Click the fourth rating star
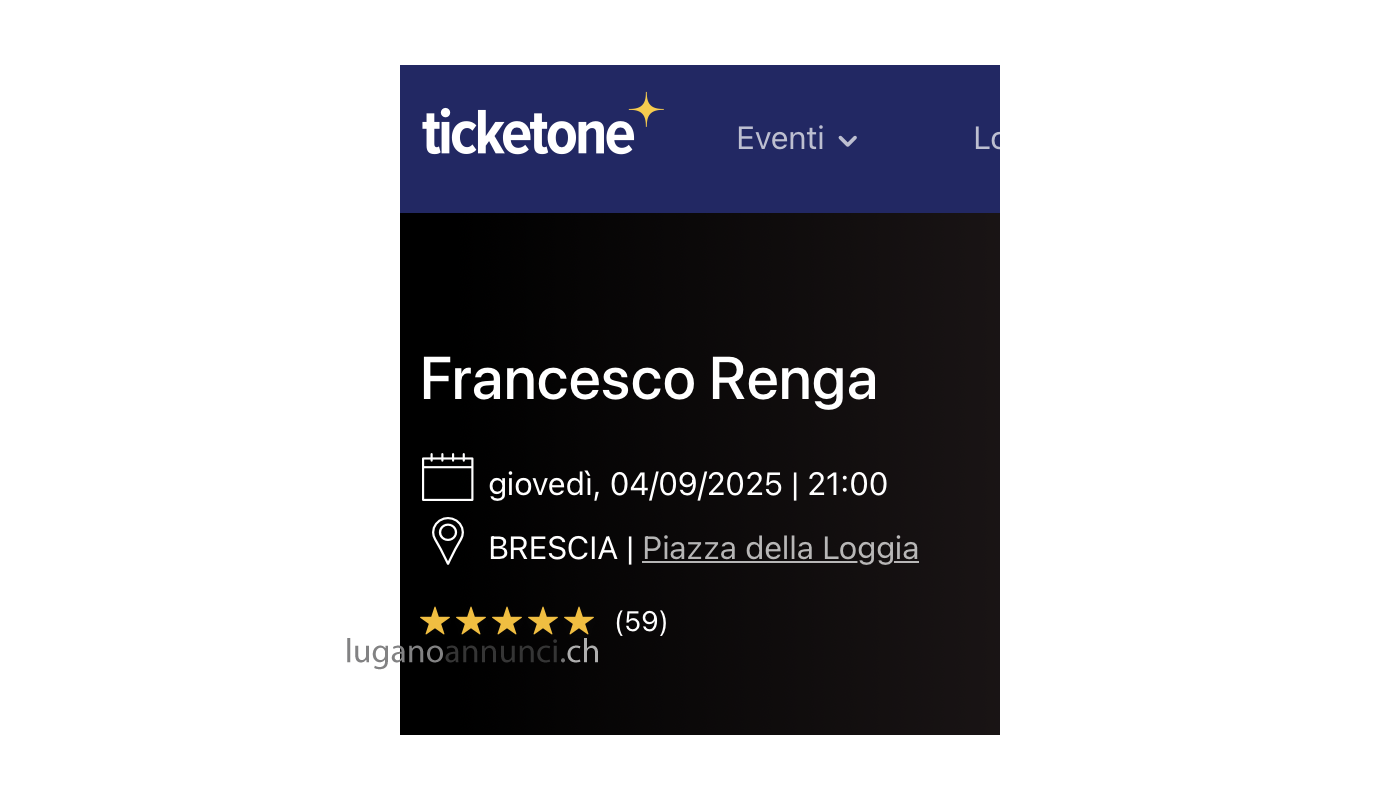 click(543, 621)
